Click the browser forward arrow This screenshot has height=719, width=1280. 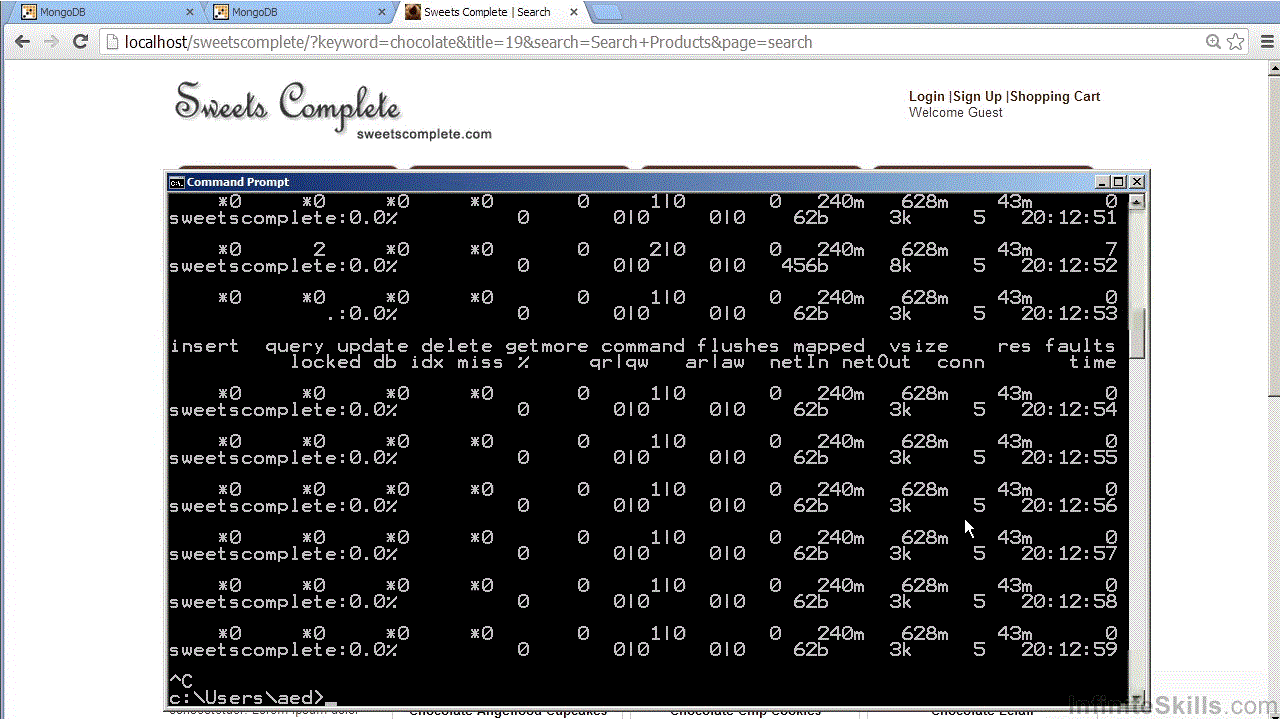tap(51, 42)
